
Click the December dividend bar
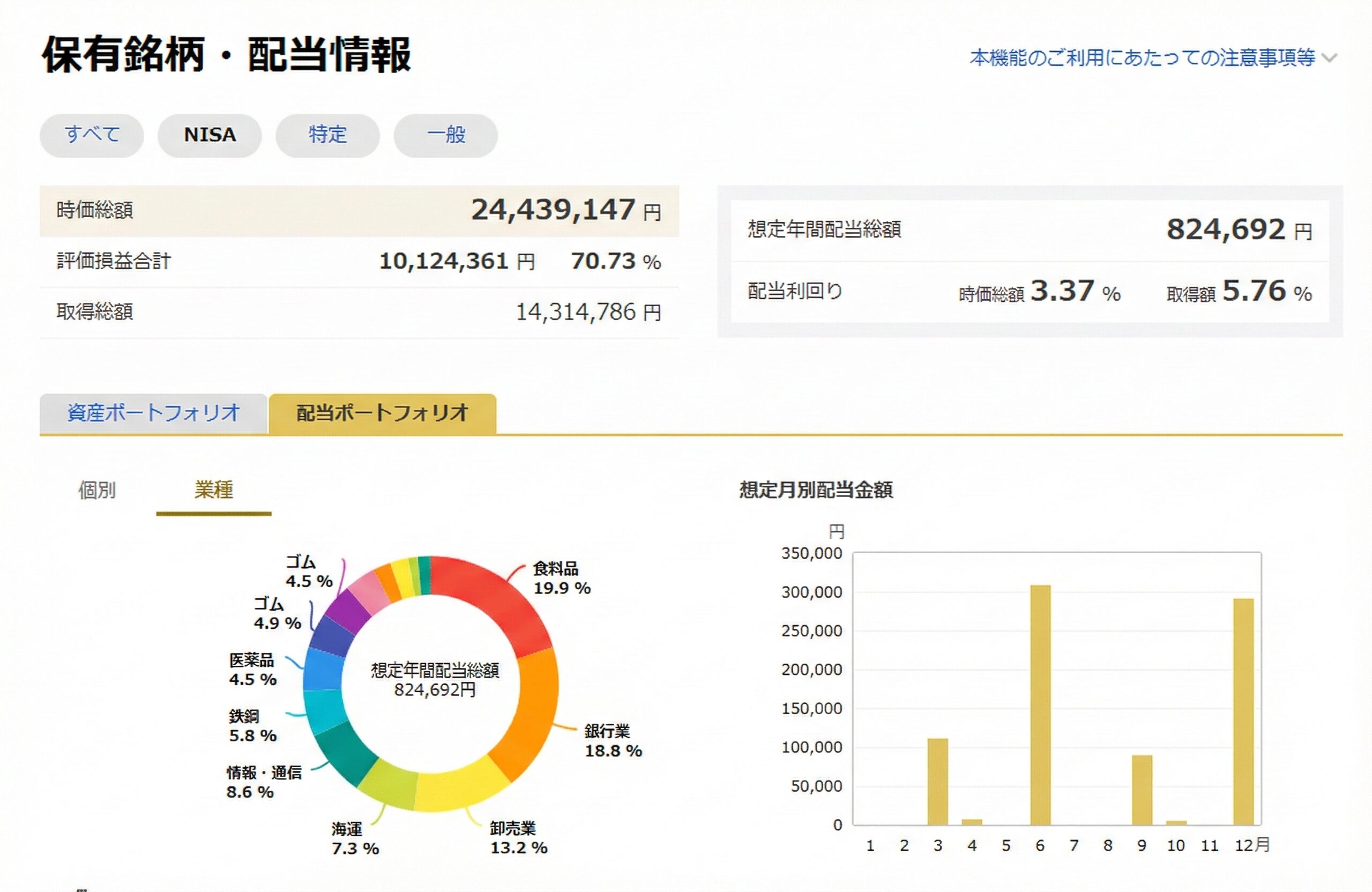[1243, 711]
